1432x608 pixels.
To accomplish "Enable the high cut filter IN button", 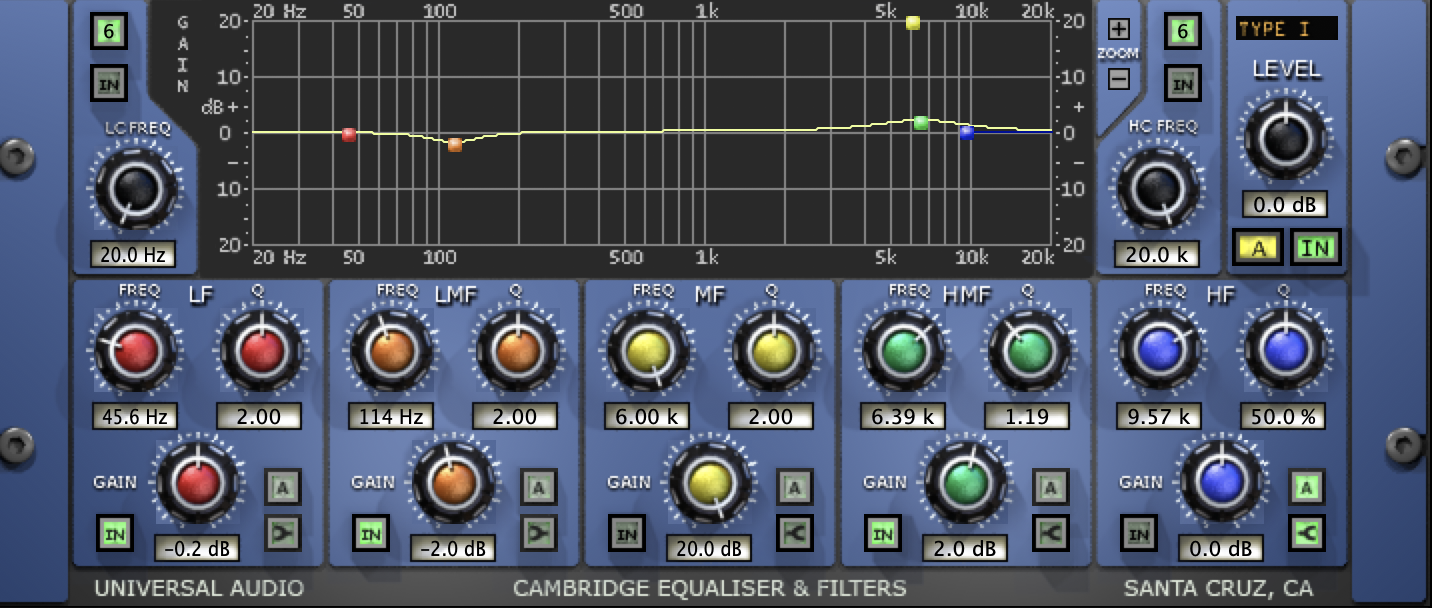I will pyautogui.click(x=1183, y=83).
